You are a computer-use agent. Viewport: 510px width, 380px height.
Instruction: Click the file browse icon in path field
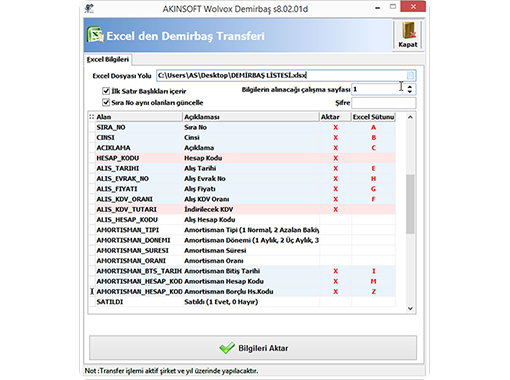[410, 75]
